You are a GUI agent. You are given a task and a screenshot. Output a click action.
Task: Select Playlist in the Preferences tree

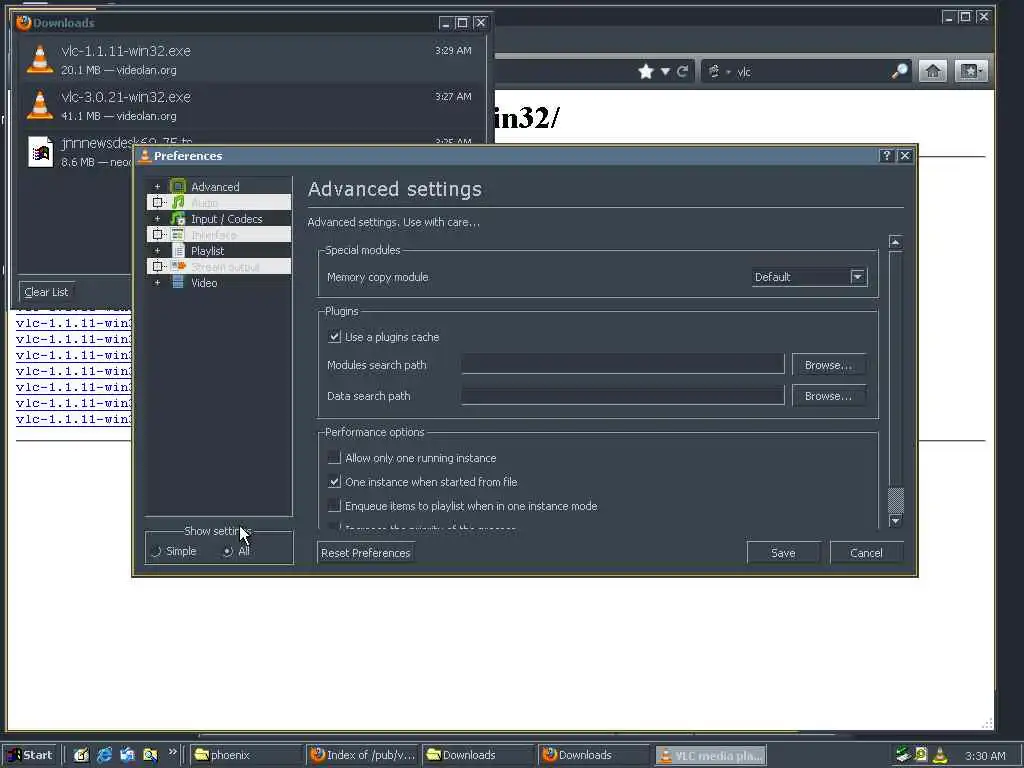click(x=208, y=251)
